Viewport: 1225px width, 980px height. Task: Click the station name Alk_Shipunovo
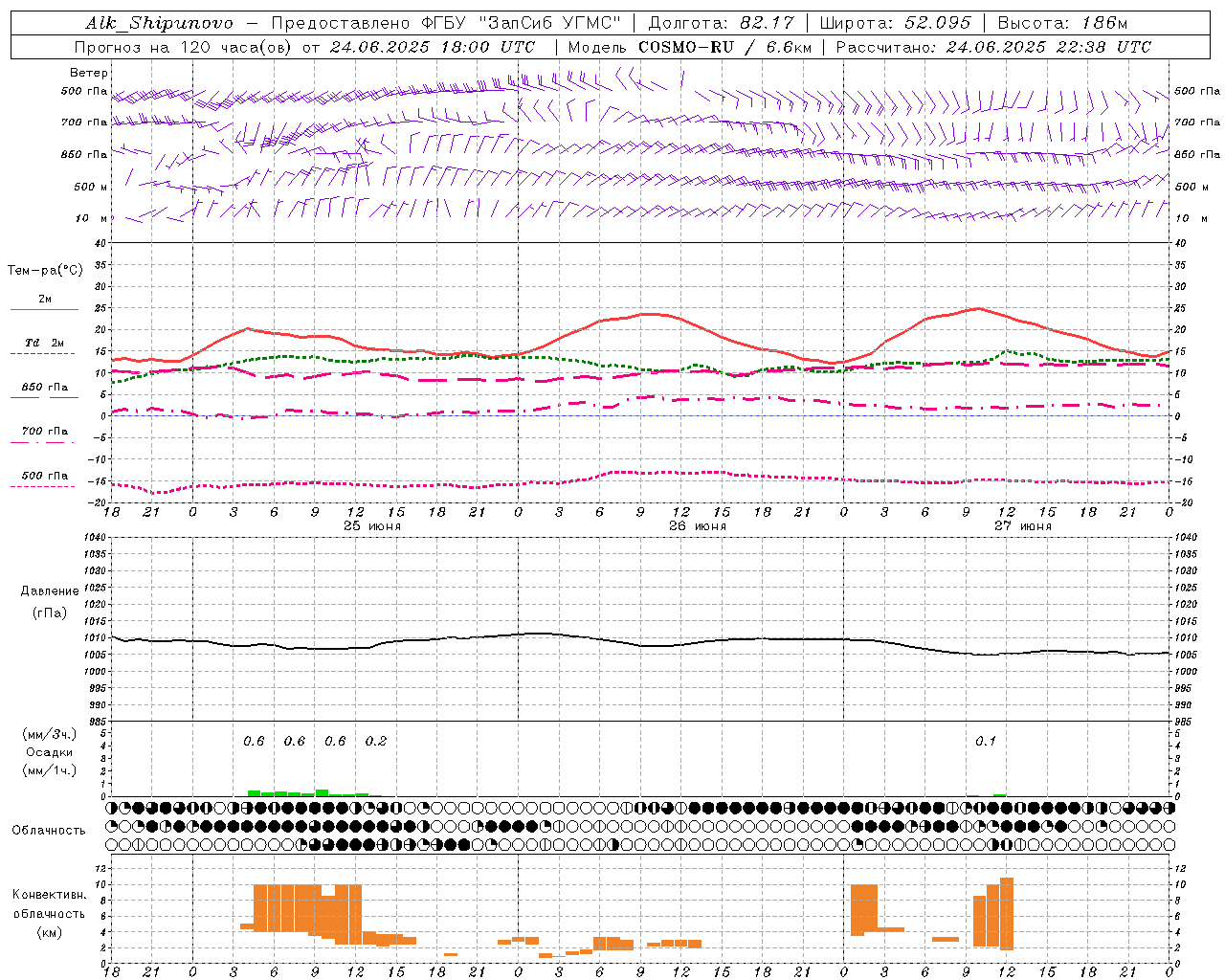159,23
